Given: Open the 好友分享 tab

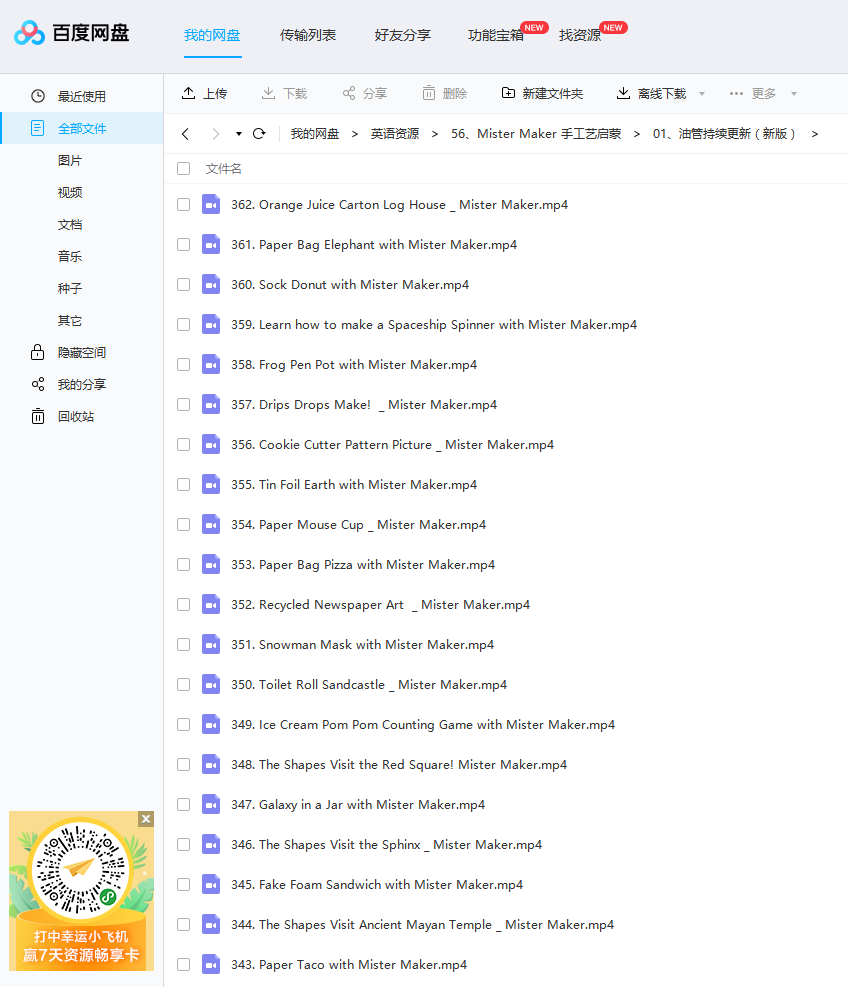Looking at the screenshot, I should tap(403, 35).
